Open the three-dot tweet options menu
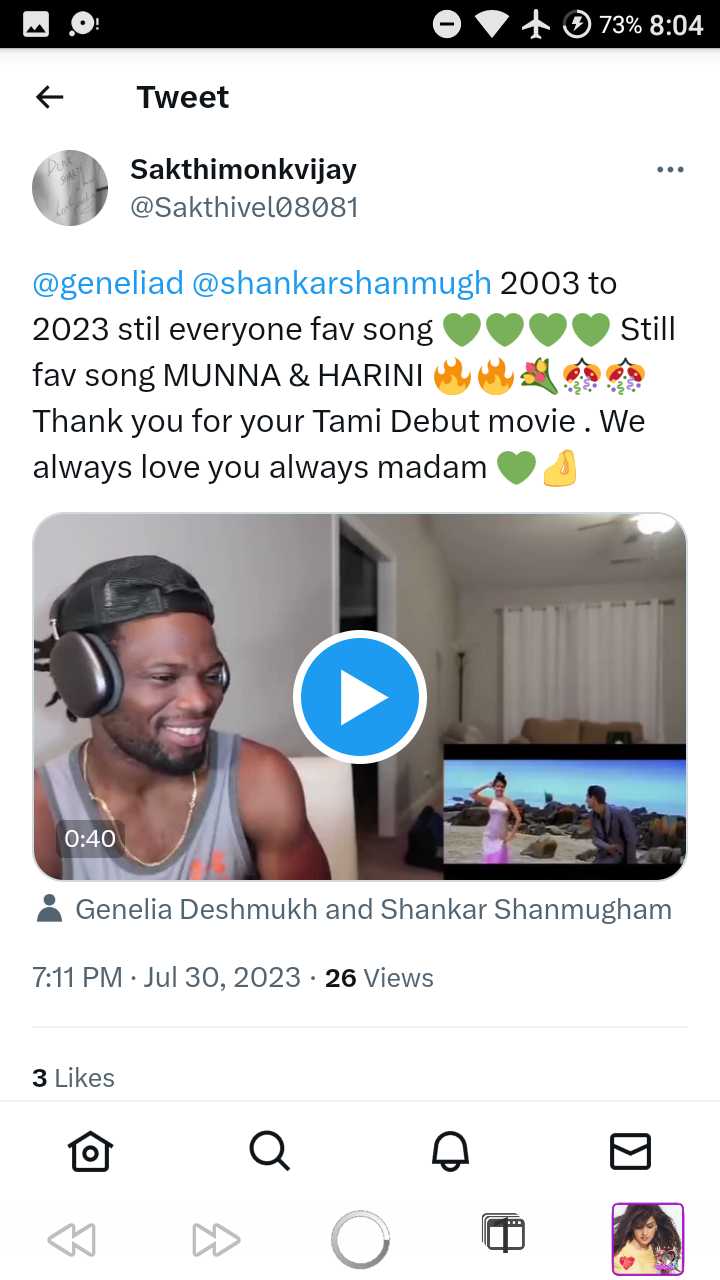This screenshot has width=720, height=1280. pos(670,170)
